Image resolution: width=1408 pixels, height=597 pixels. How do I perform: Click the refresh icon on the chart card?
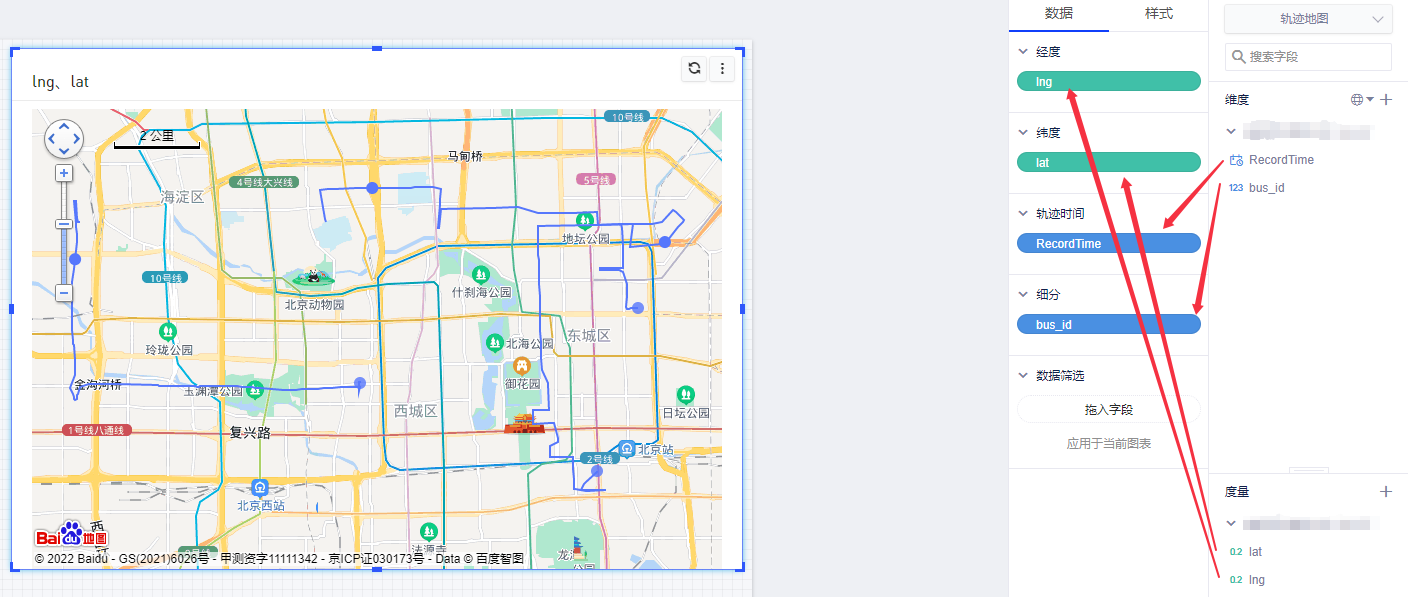694,69
